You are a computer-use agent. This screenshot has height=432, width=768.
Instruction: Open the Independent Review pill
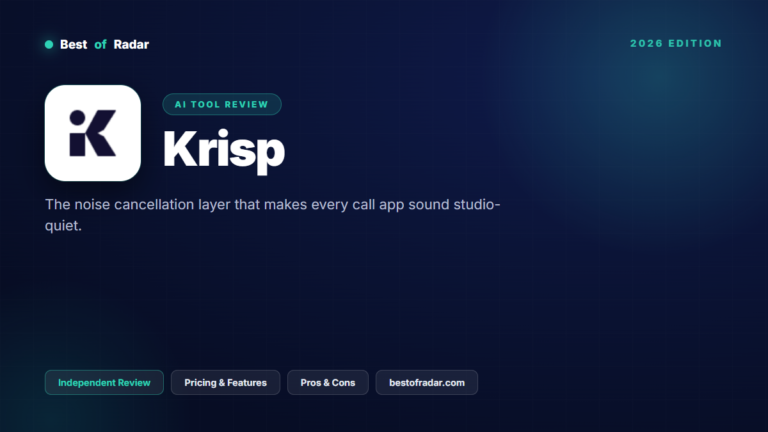coord(104,383)
